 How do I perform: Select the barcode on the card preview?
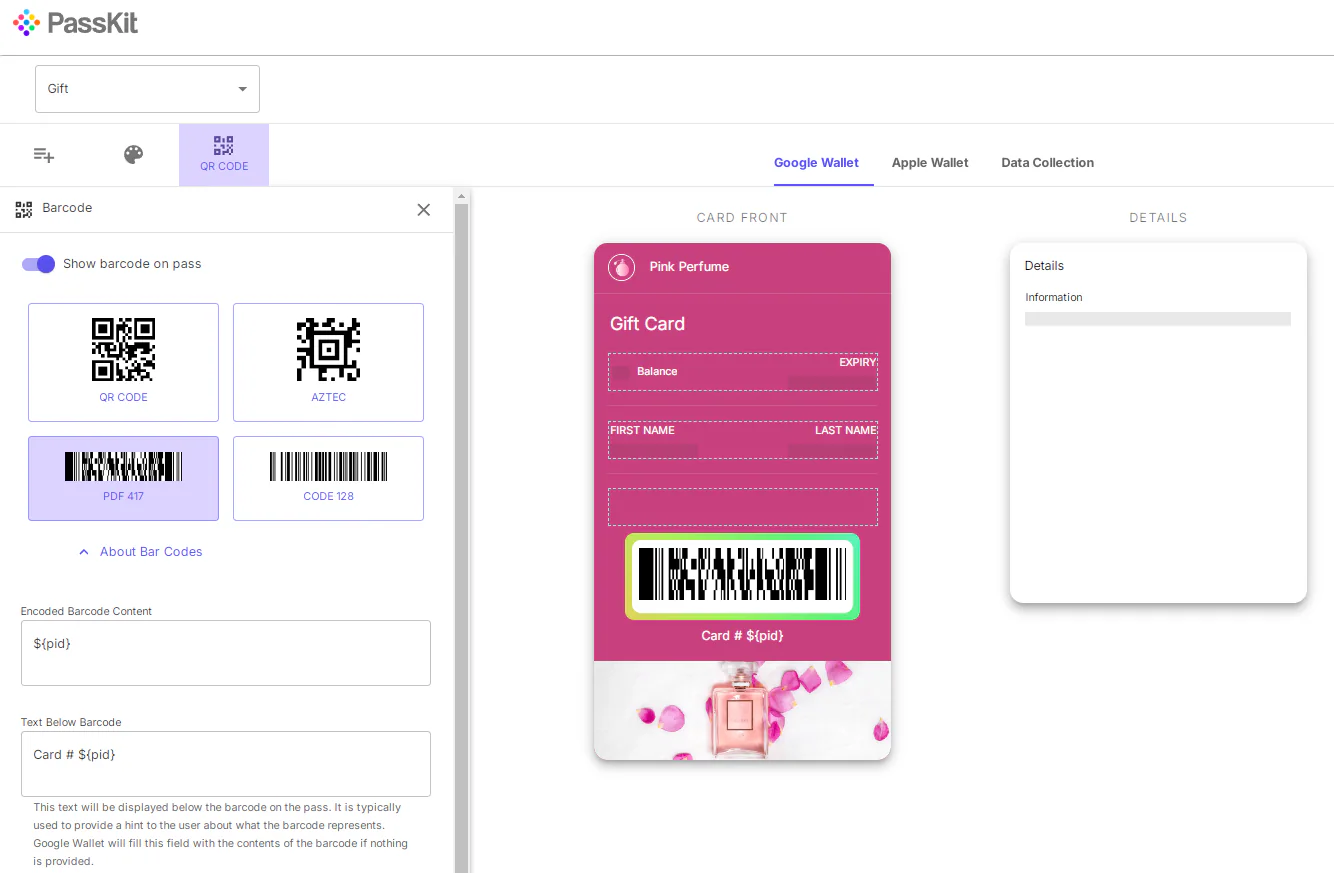(742, 576)
